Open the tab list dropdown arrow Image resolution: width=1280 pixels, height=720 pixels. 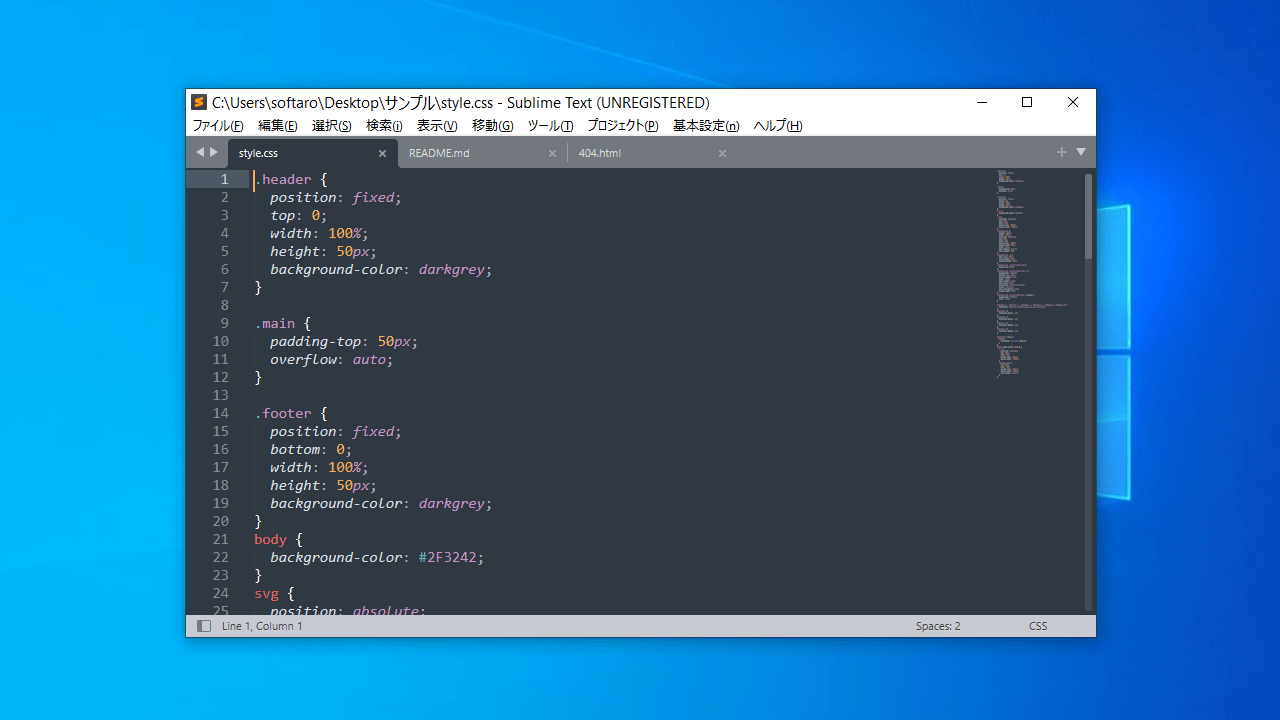(1081, 152)
